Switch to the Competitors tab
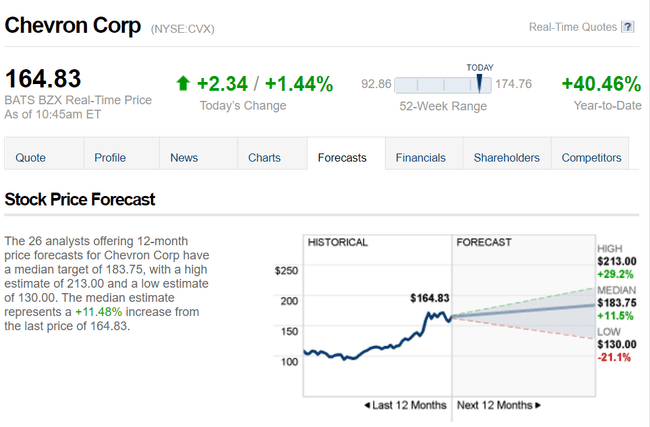 (592, 157)
